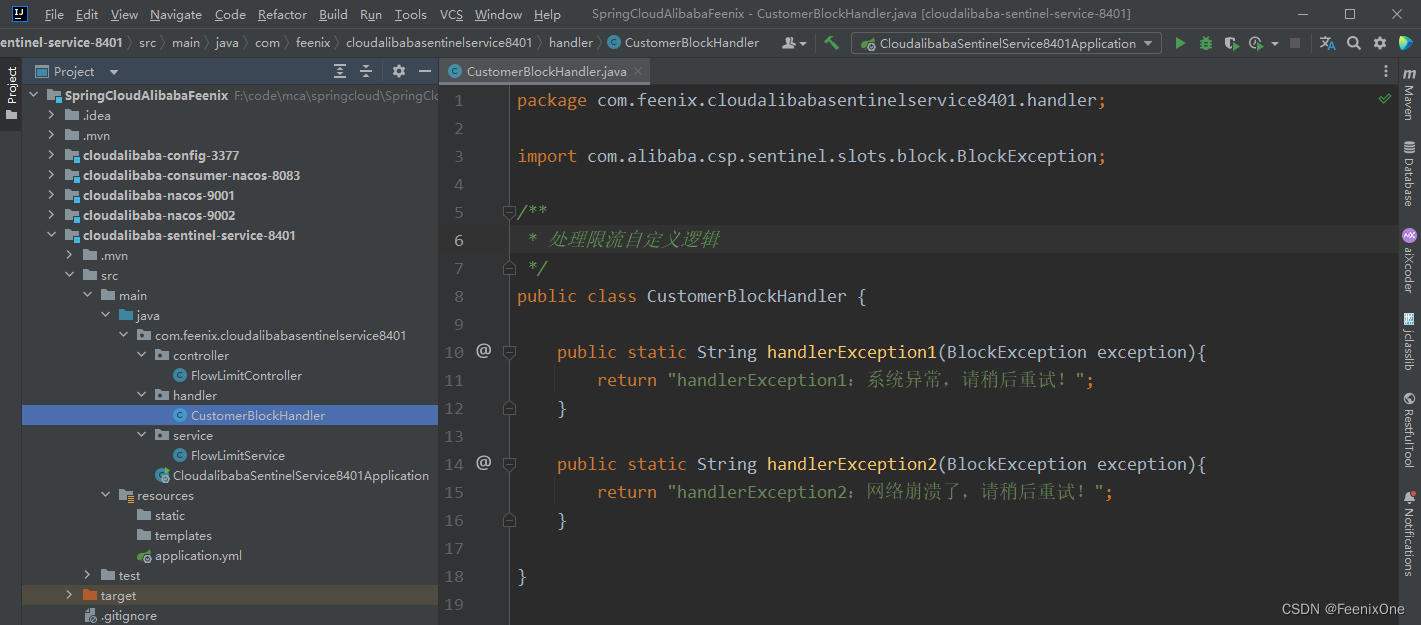Open the Project view selector dropdown
The width and height of the screenshot is (1421, 625).
(x=77, y=72)
